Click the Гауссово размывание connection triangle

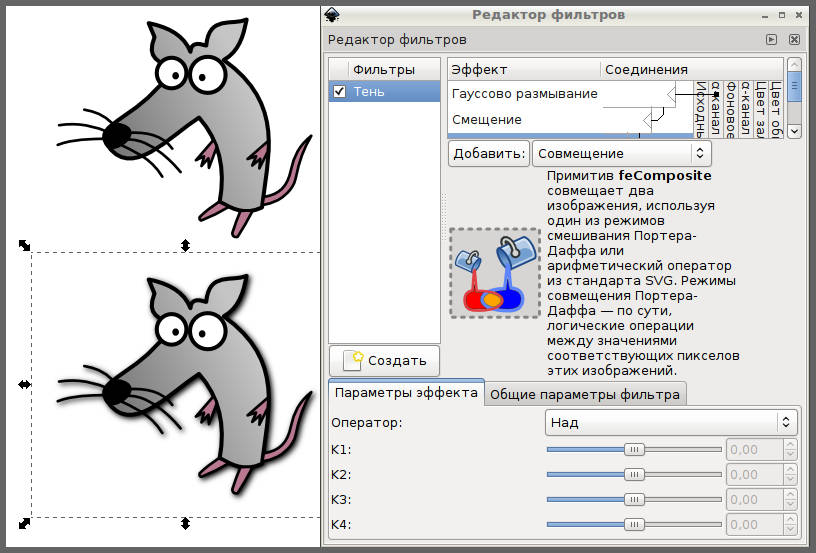coord(671,95)
